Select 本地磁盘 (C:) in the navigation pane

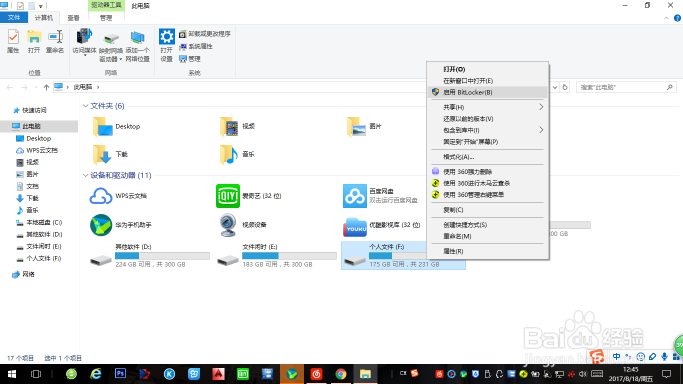click(x=39, y=222)
